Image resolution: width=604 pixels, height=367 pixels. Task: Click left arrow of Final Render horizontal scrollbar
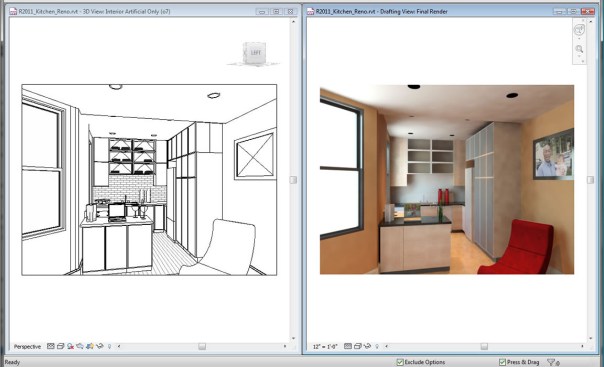click(386, 346)
